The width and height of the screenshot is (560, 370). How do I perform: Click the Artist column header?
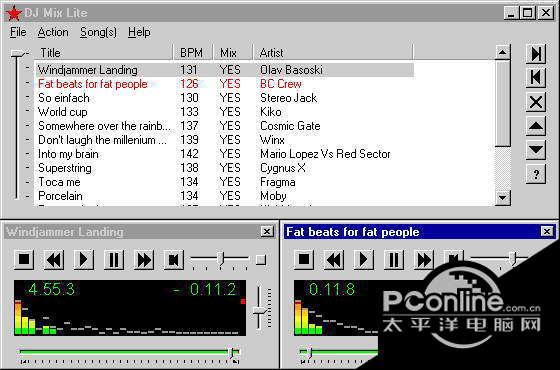click(x=333, y=52)
